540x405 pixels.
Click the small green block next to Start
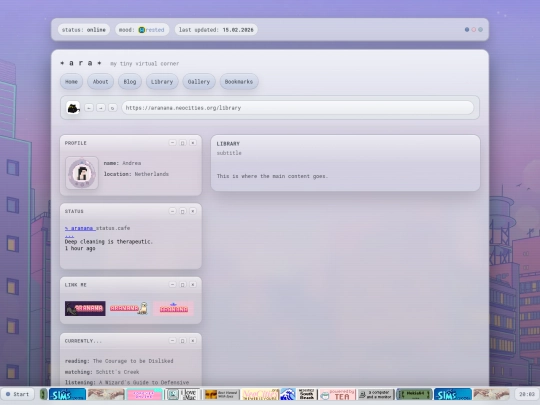click(x=43, y=394)
